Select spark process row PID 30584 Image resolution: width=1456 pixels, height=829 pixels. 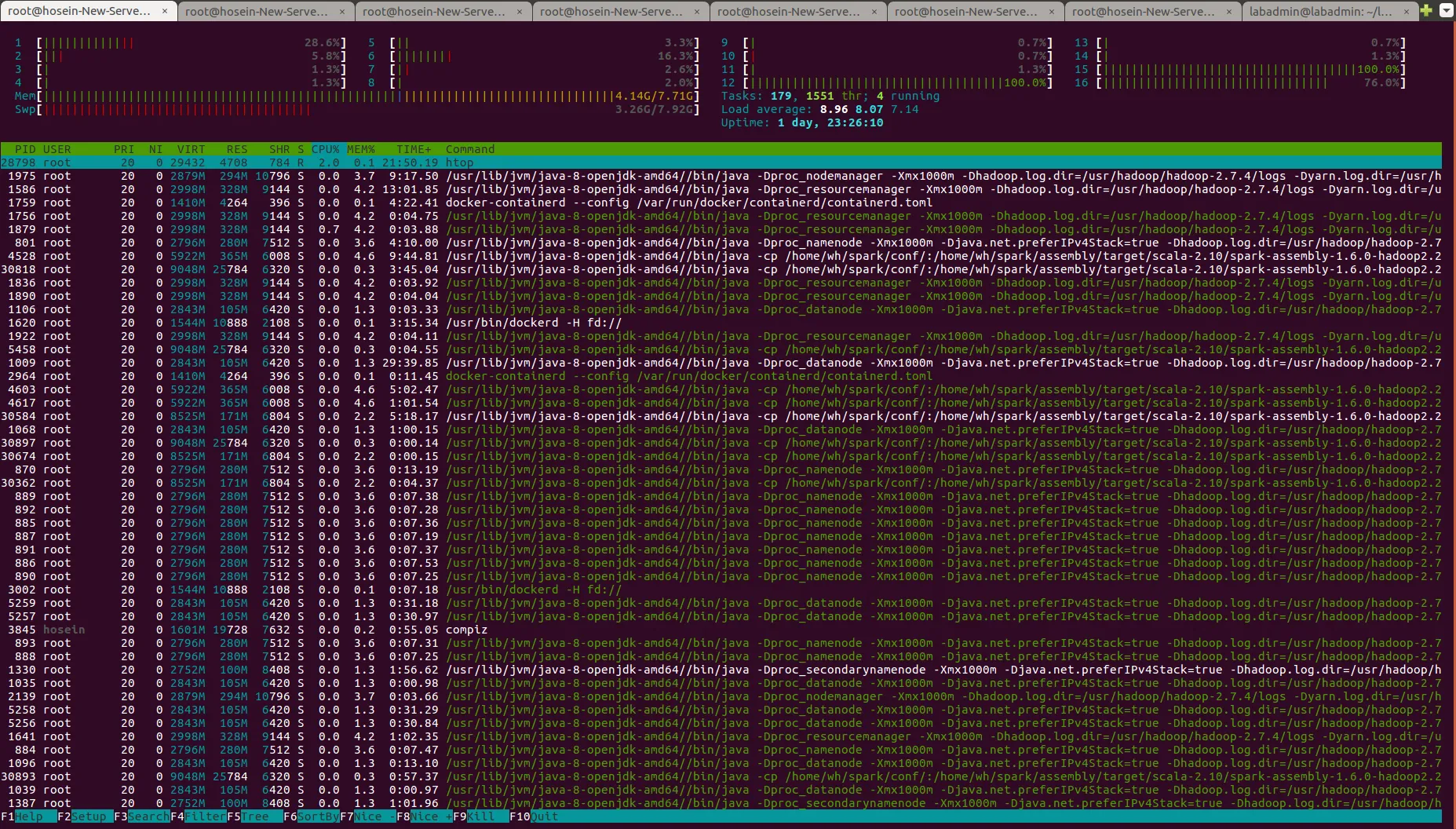click(721, 416)
